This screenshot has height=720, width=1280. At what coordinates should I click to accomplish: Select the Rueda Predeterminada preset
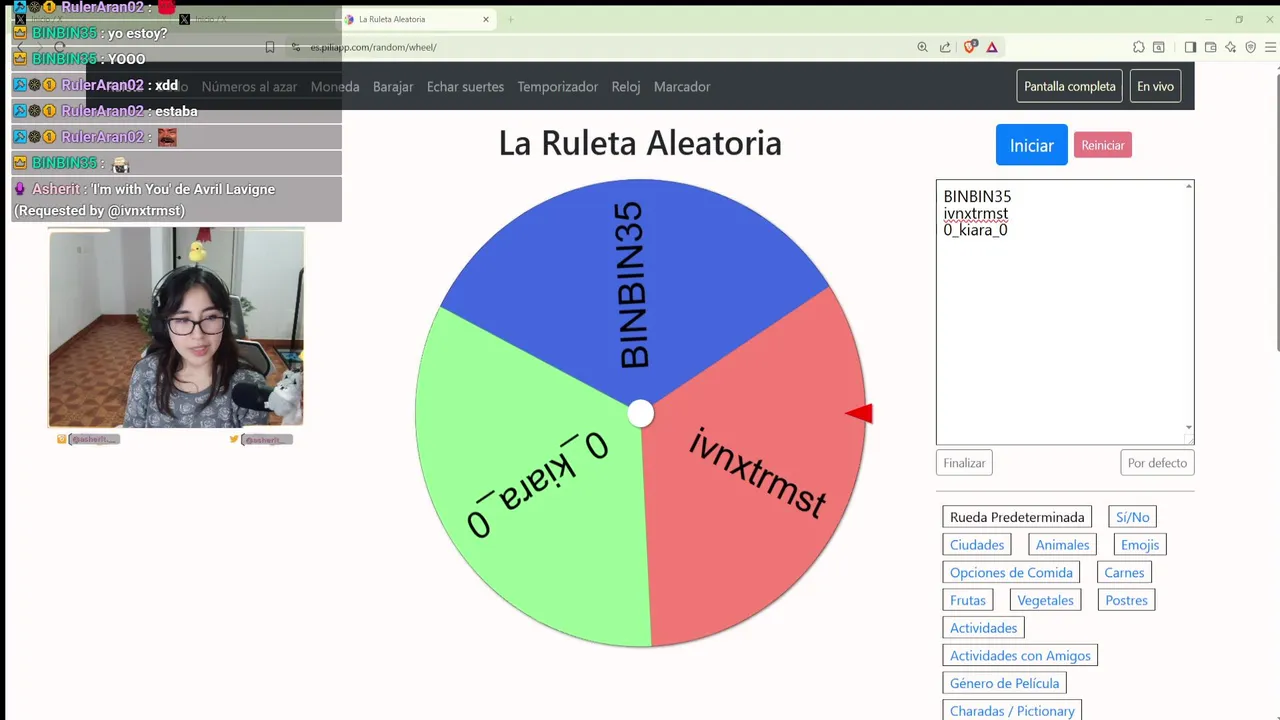[1017, 517]
